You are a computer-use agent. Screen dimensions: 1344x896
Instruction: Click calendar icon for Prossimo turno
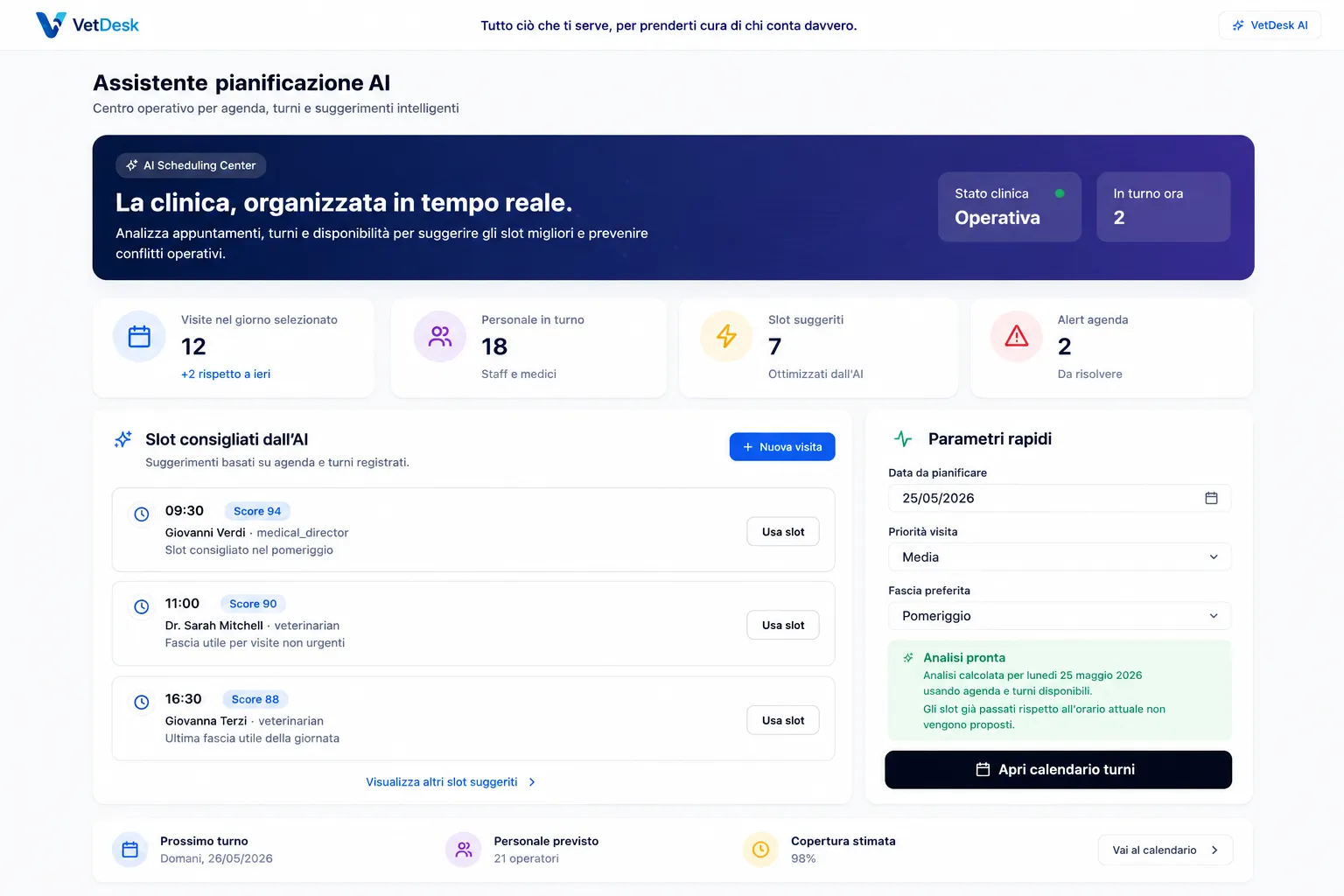pyautogui.click(x=130, y=850)
